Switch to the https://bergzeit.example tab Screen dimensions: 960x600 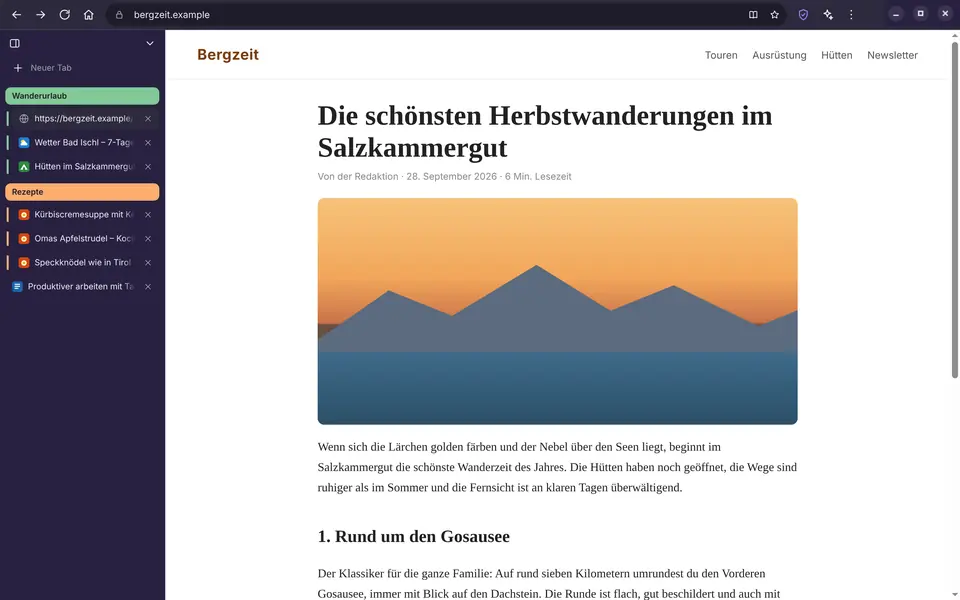click(82, 119)
